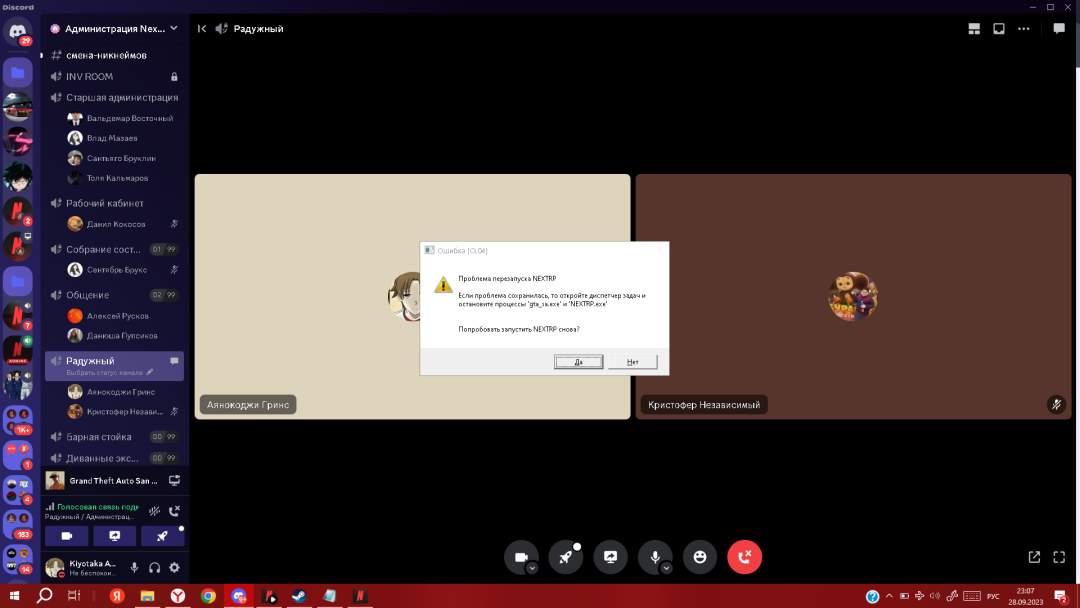Open user settings gear

(174, 567)
